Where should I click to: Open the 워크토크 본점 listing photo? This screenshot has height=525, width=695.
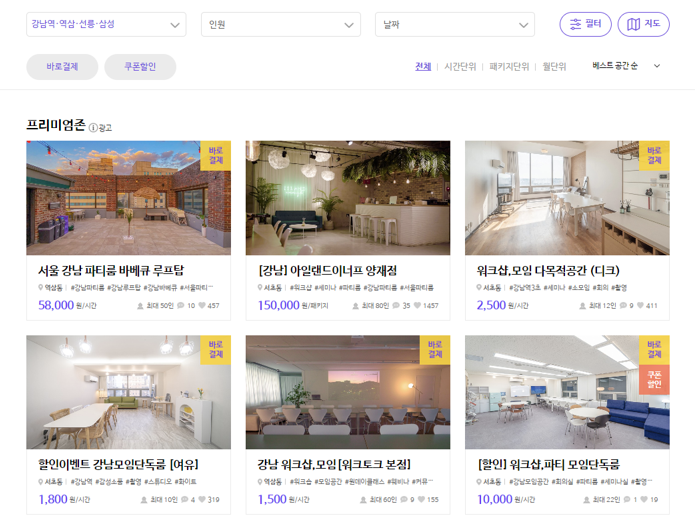[348, 392]
